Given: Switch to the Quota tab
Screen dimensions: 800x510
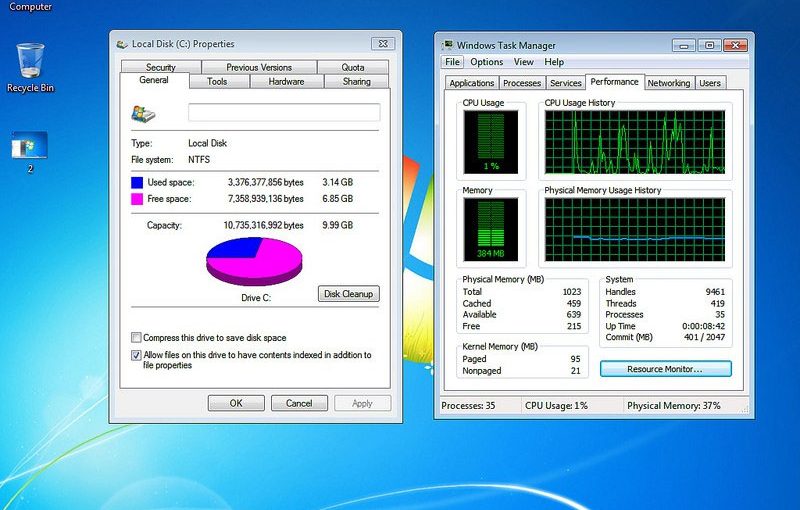Looking at the screenshot, I should click(353, 67).
